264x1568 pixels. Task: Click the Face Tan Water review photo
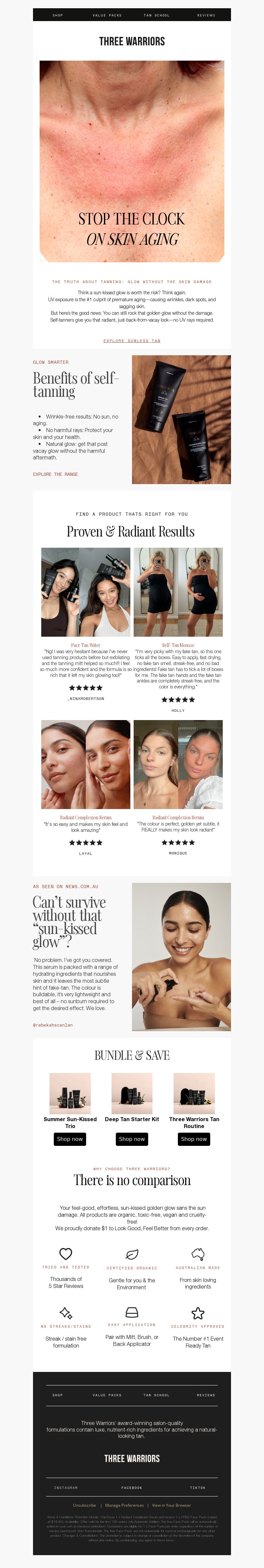[85, 592]
